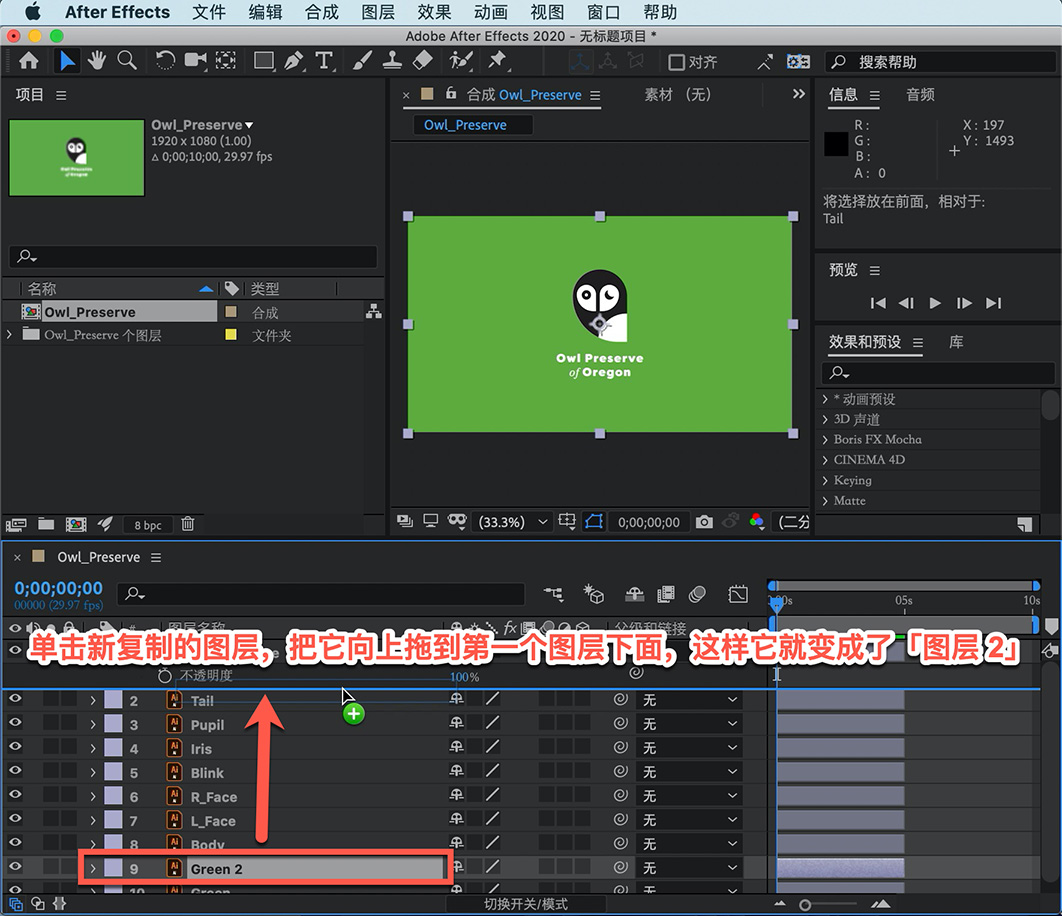The height and width of the screenshot is (916, 1062).
Task: Click Owl_Preserve composition label color swatch
Action: coord(231,312)
